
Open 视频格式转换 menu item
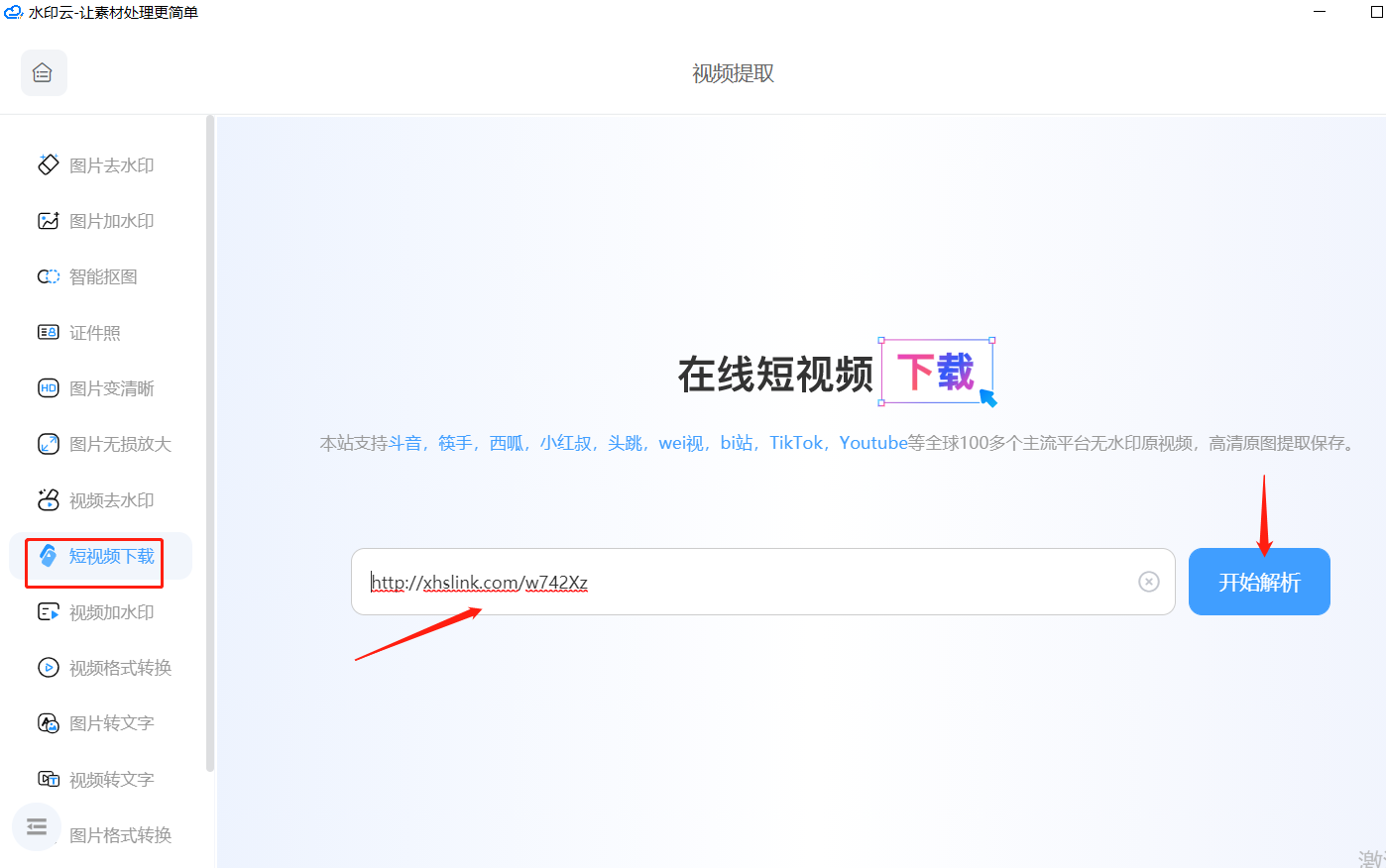pyautogui.click(x=100, y=668)
